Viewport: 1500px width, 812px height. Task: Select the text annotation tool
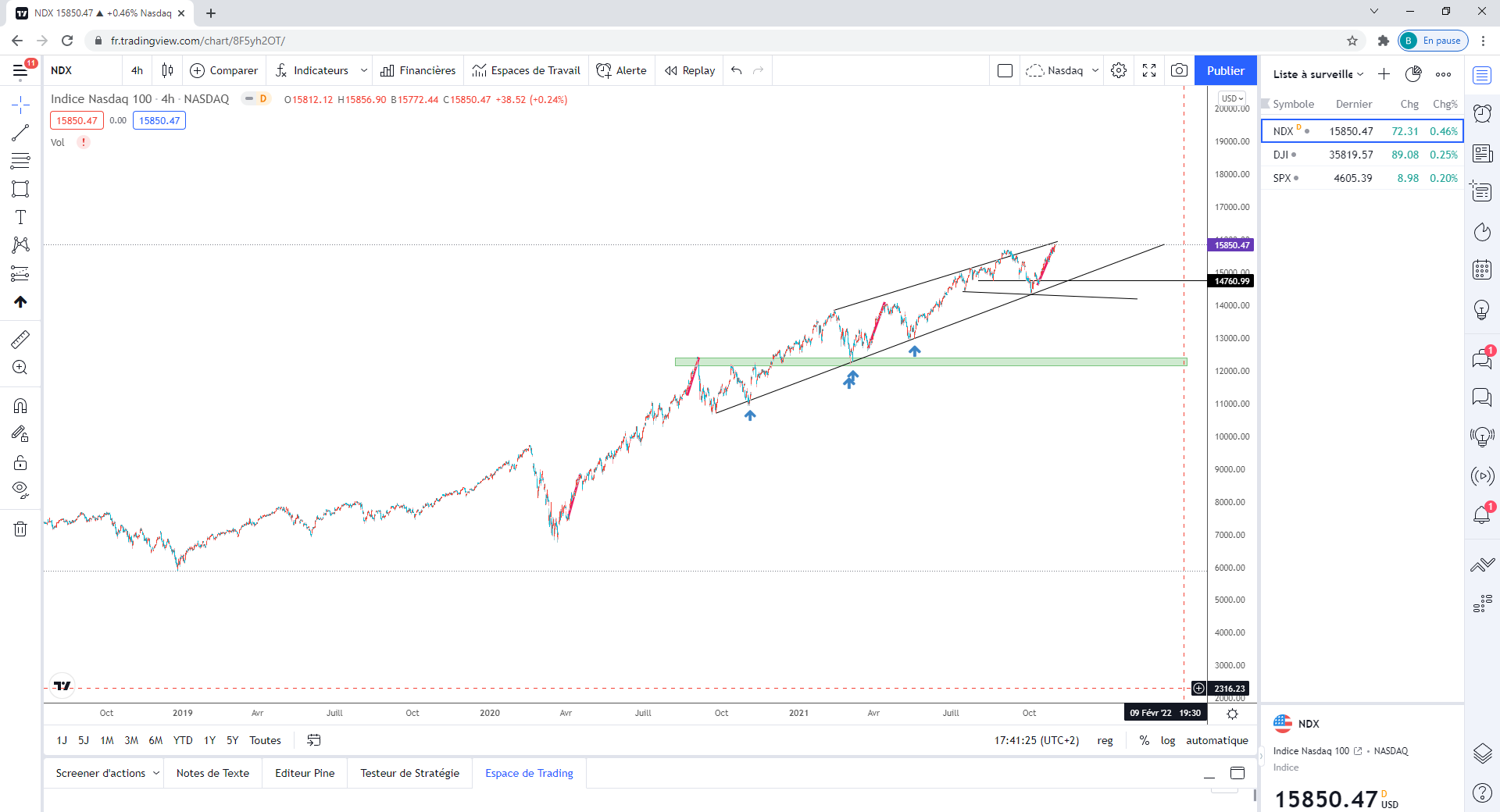point(20,217)
